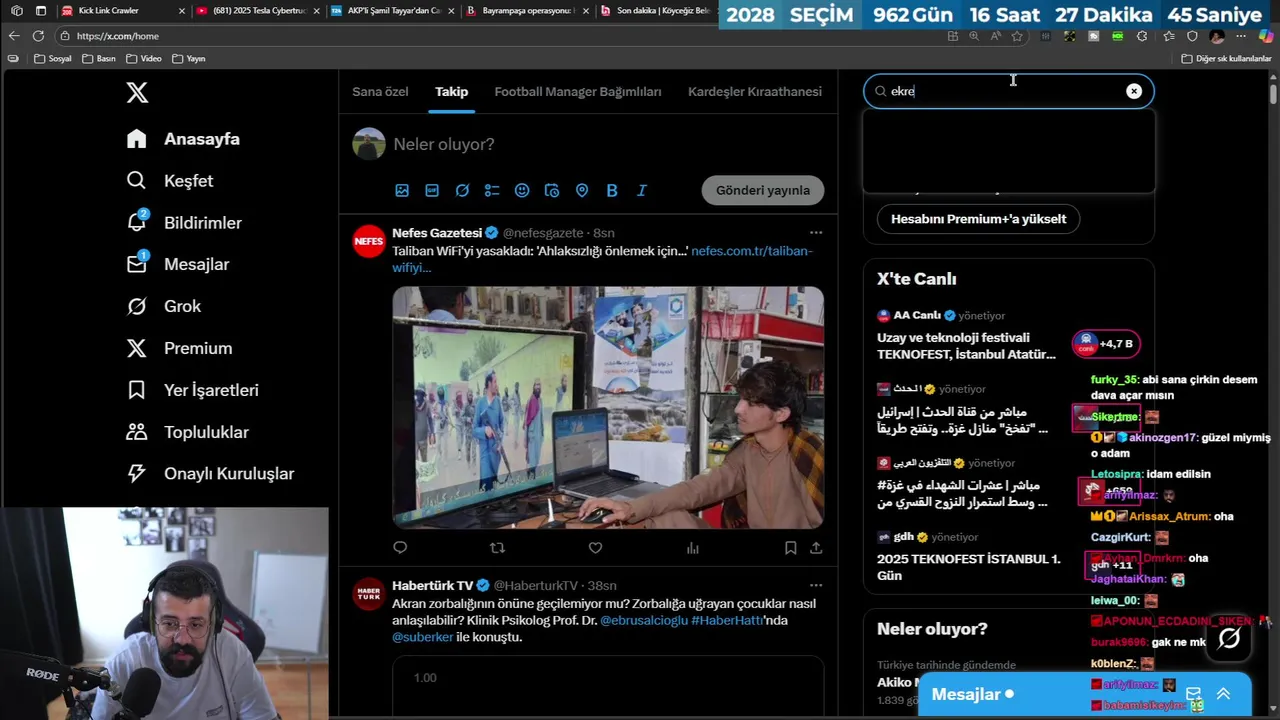Click the address bar with x.com/home

click(500, 36)
